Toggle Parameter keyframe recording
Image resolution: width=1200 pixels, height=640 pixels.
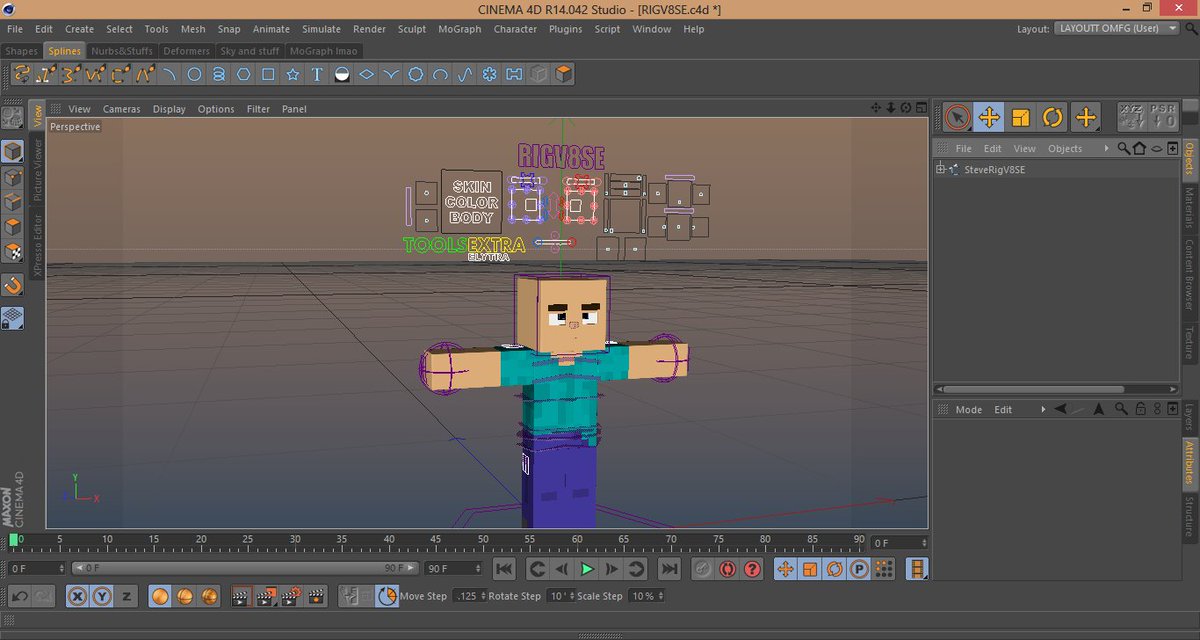(x=859, y=569)
